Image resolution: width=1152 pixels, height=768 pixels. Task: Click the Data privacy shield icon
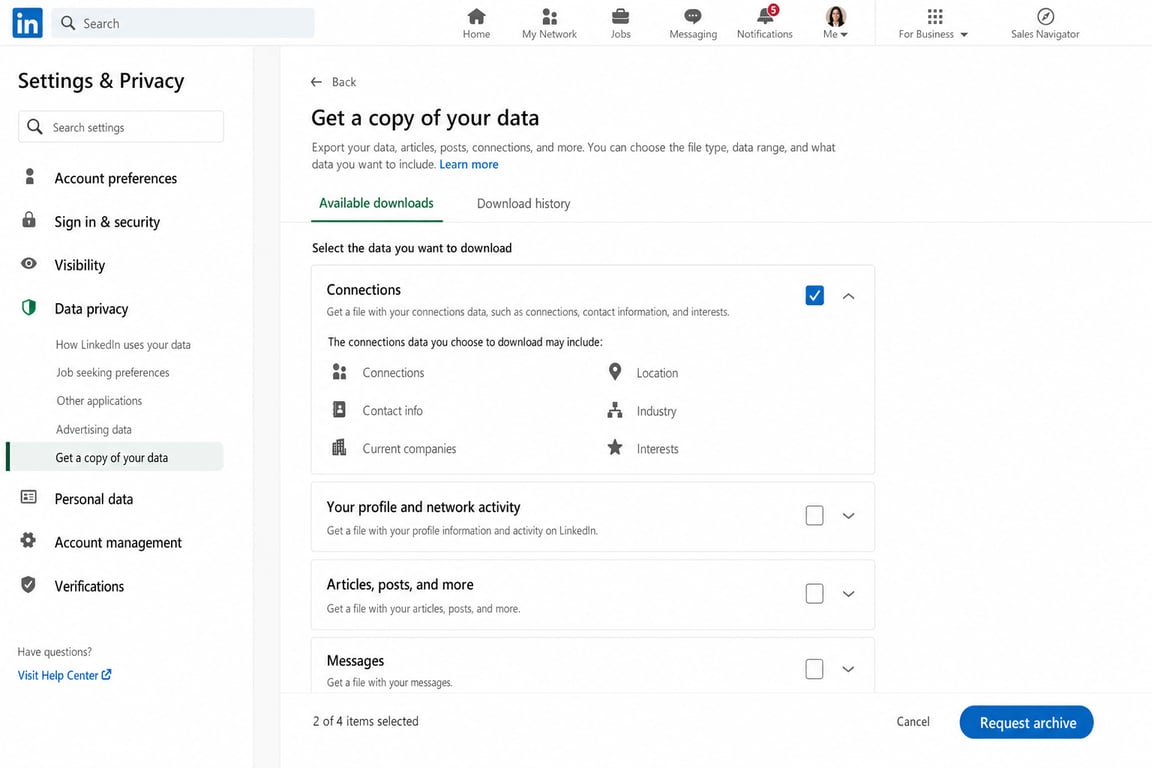29,307
